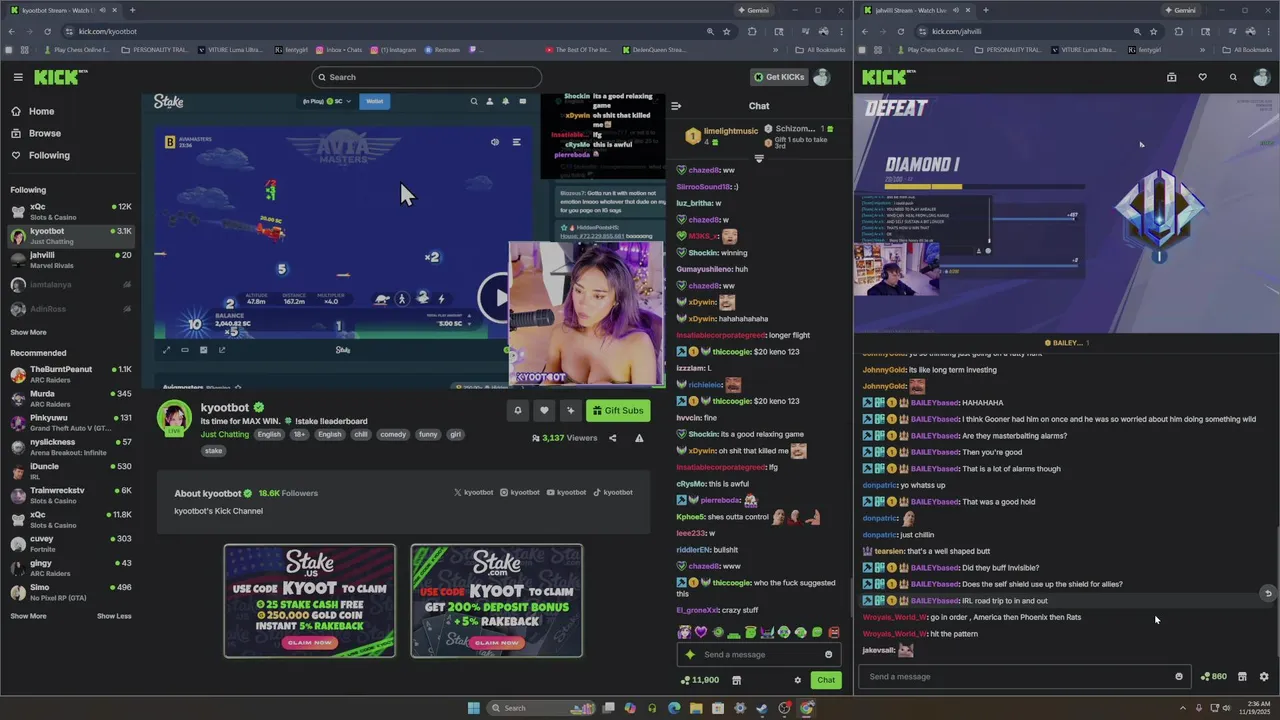Open emoji picker in kyootbot chat input

tap(828, 654)
